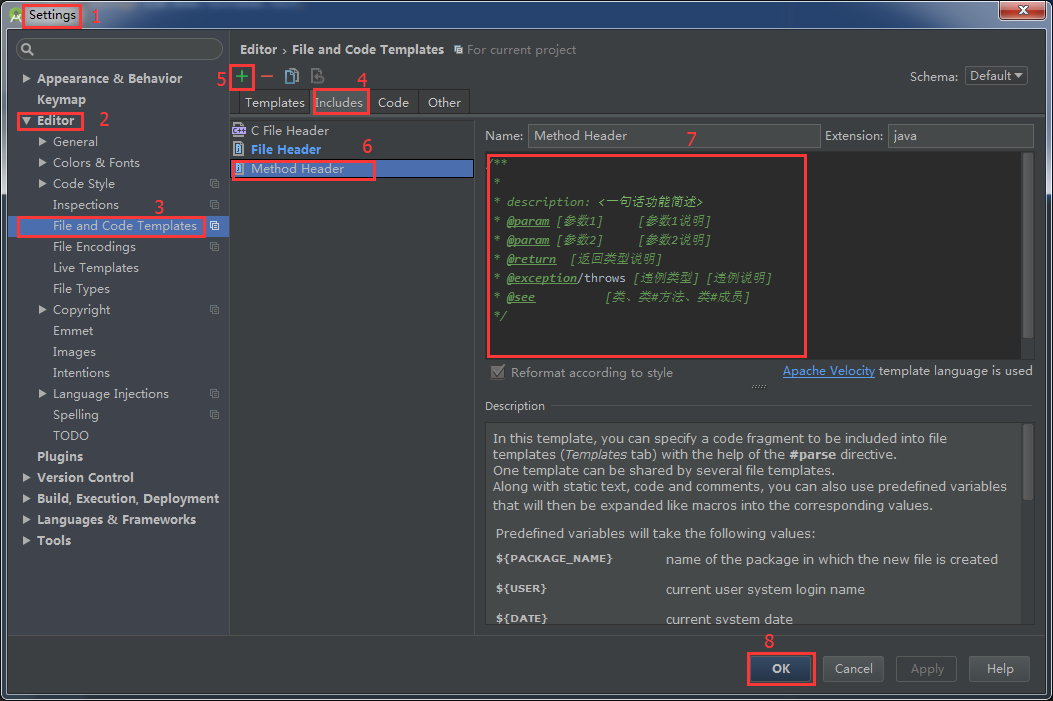This screenshot has height=701, width=1053.
Task: Create a new template with the plus icon
Action: (241, 76)
